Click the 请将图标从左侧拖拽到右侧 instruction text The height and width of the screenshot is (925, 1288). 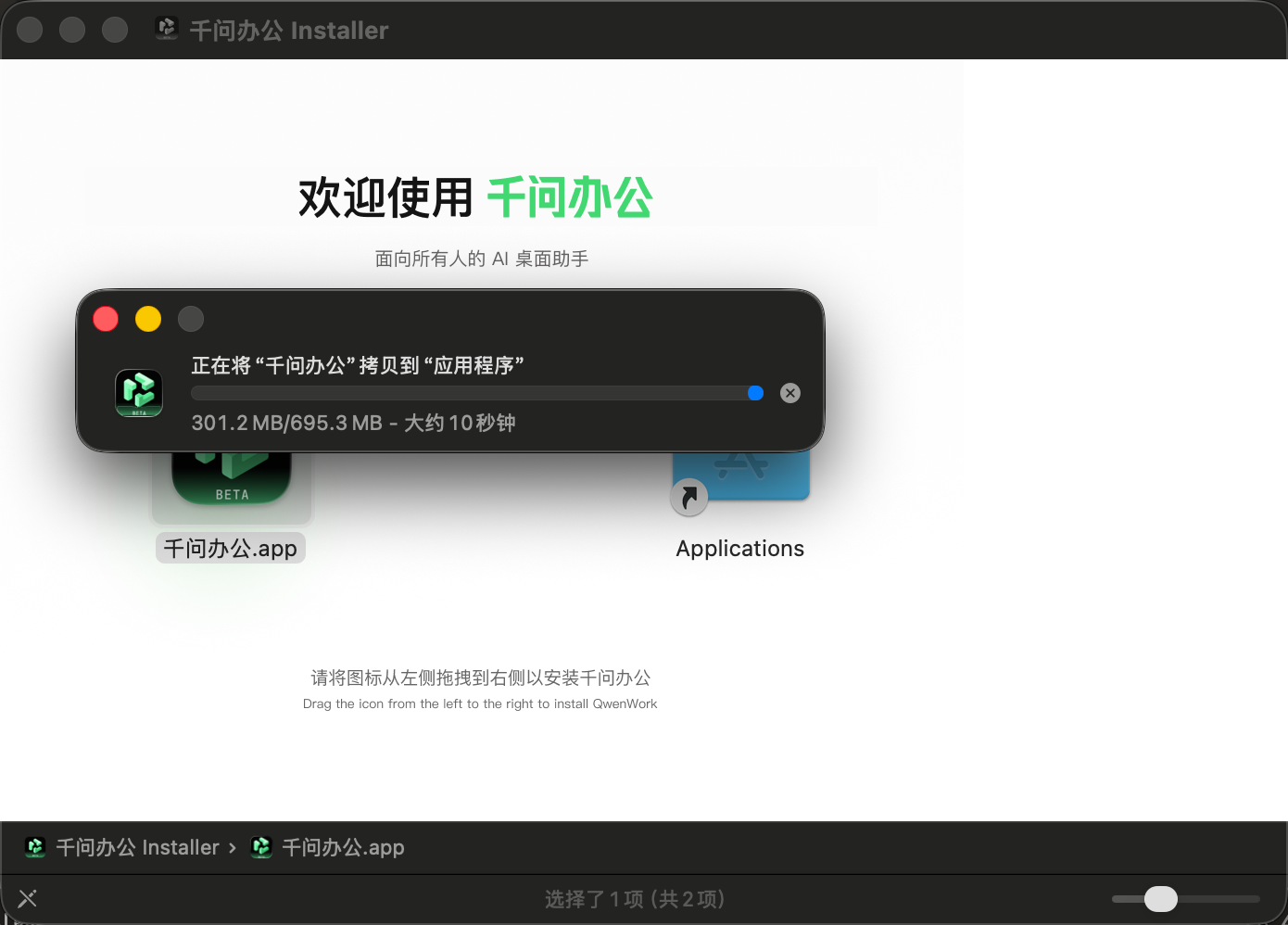click(x=480, y=678)
